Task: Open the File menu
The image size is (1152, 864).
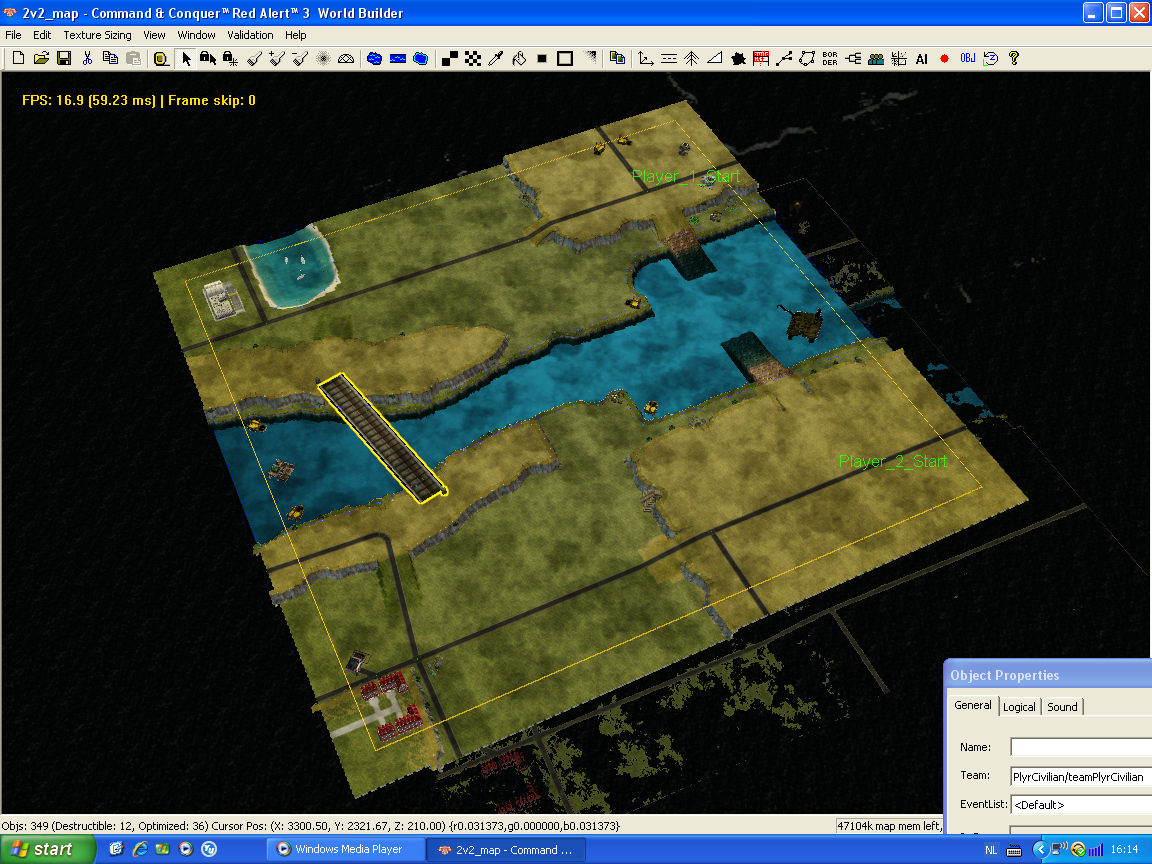Action: 13,35
